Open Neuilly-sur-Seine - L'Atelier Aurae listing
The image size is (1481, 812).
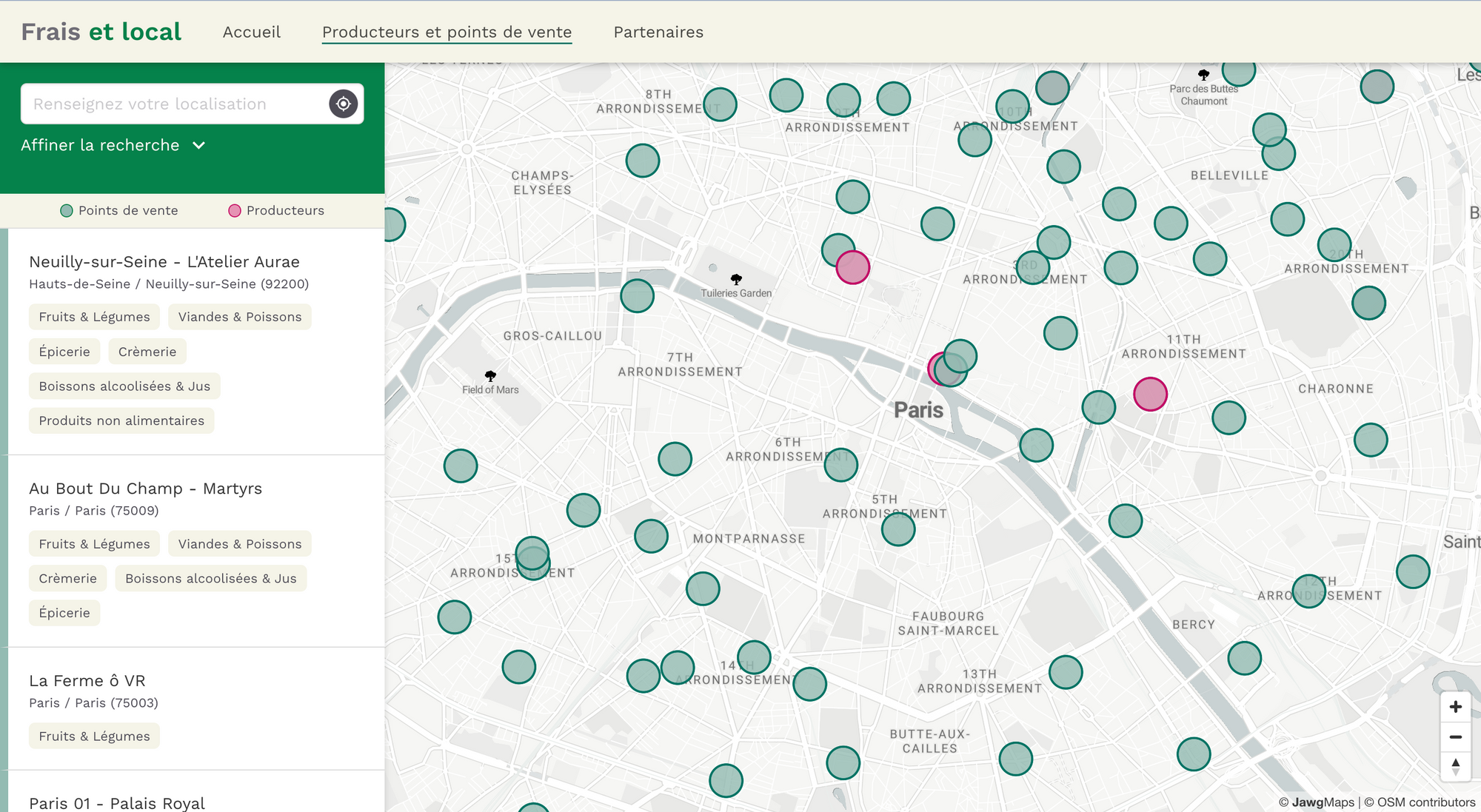coord(164,261)
